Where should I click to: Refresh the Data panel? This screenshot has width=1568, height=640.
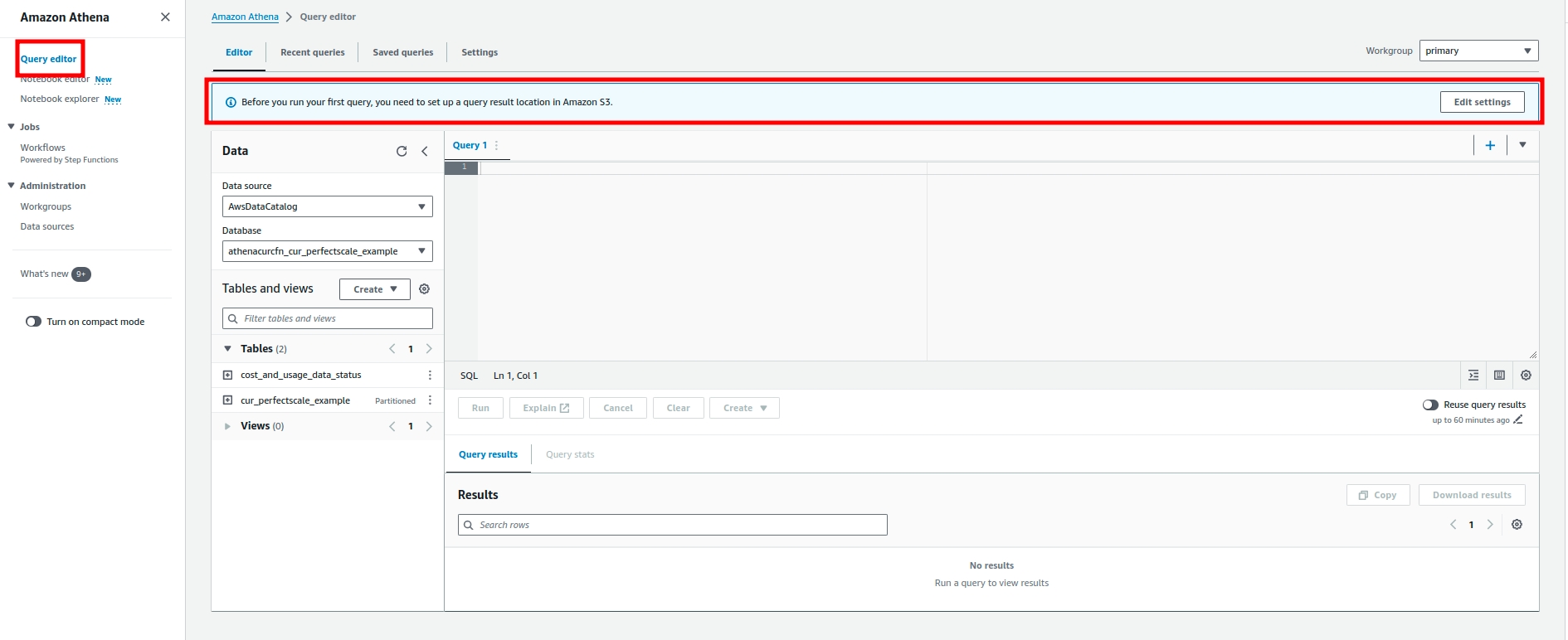pos(402,151)
